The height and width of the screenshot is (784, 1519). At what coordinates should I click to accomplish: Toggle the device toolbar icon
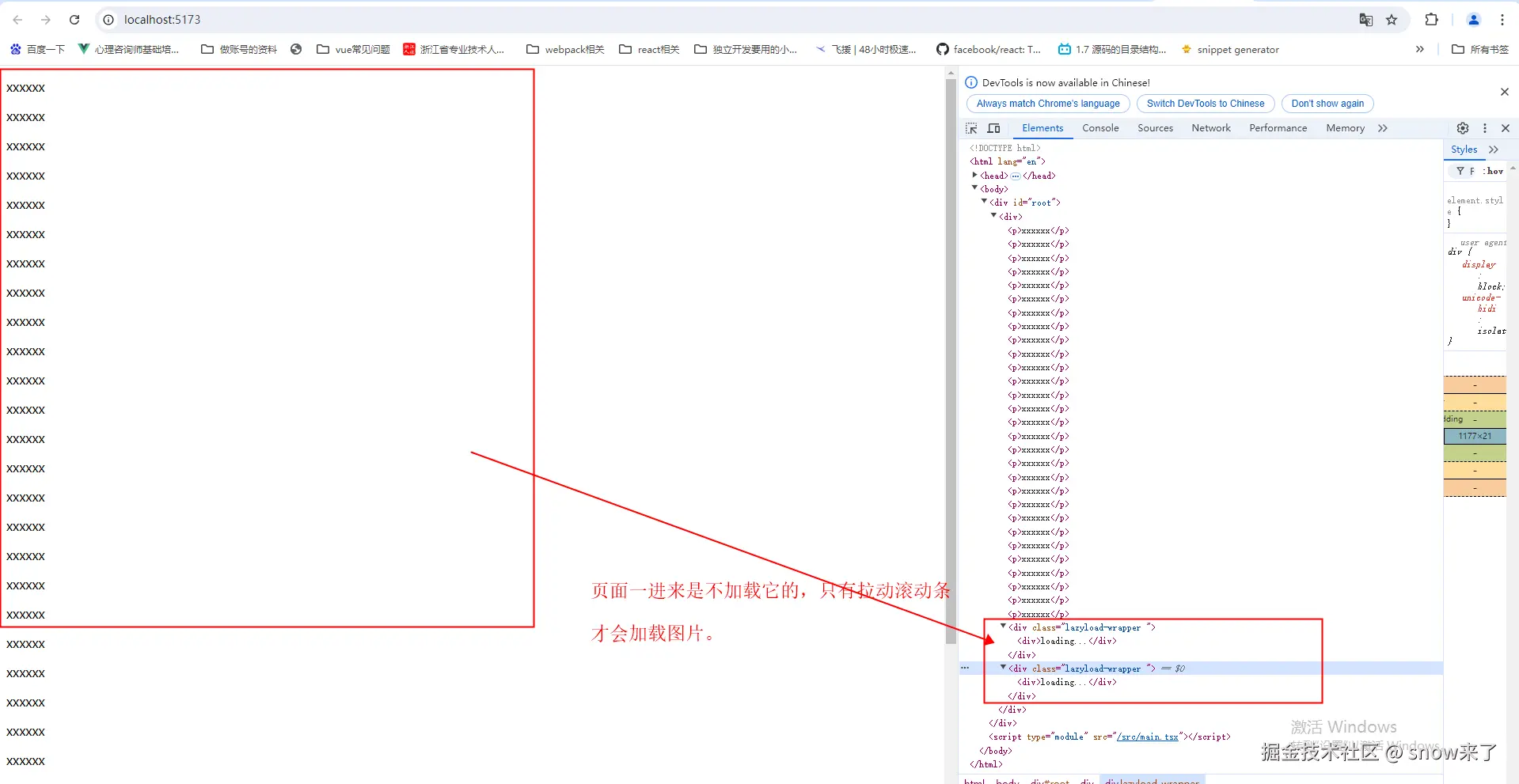[993, 128]
